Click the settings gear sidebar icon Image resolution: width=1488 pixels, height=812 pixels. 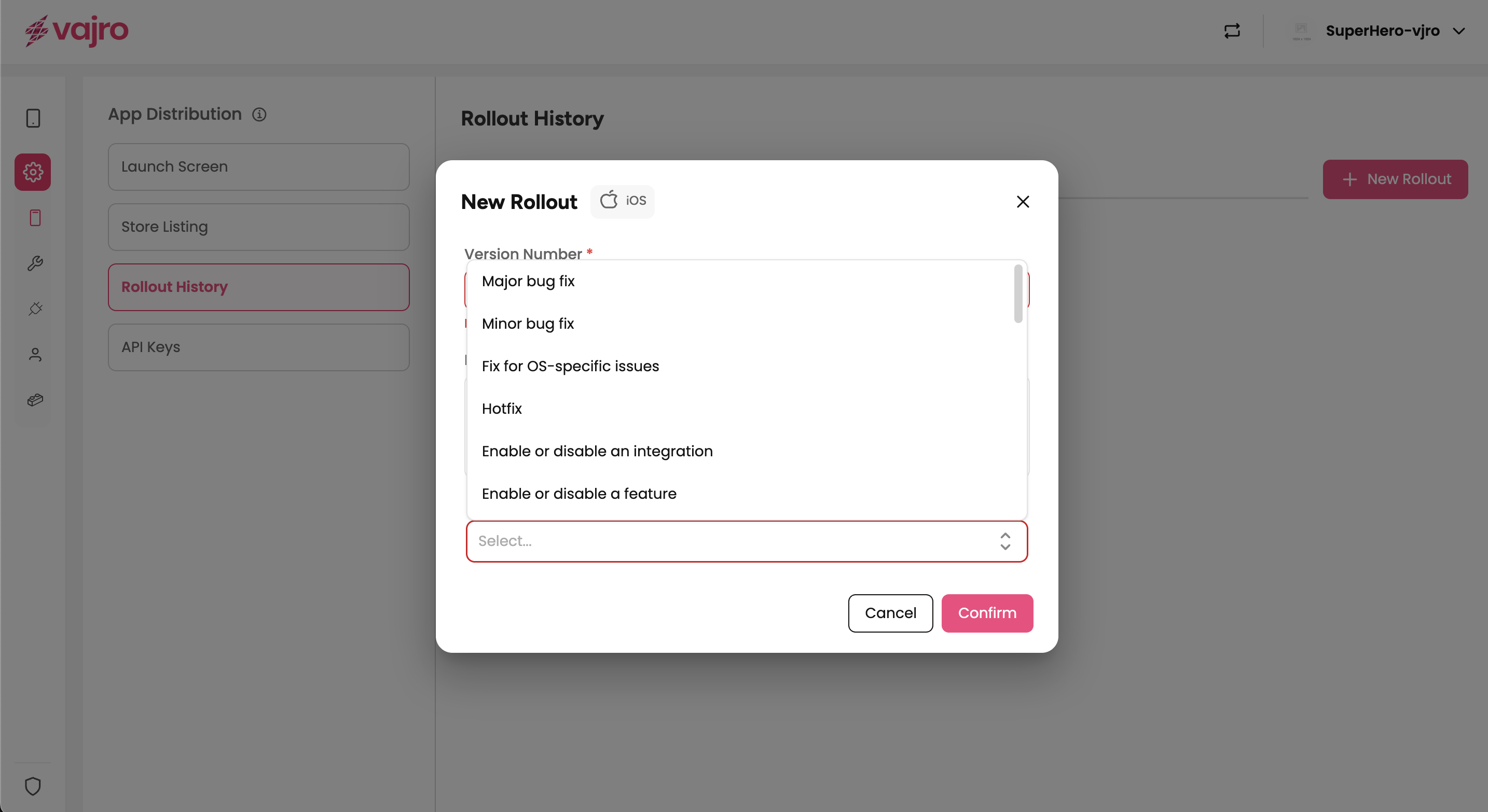[x=33, y=172]
